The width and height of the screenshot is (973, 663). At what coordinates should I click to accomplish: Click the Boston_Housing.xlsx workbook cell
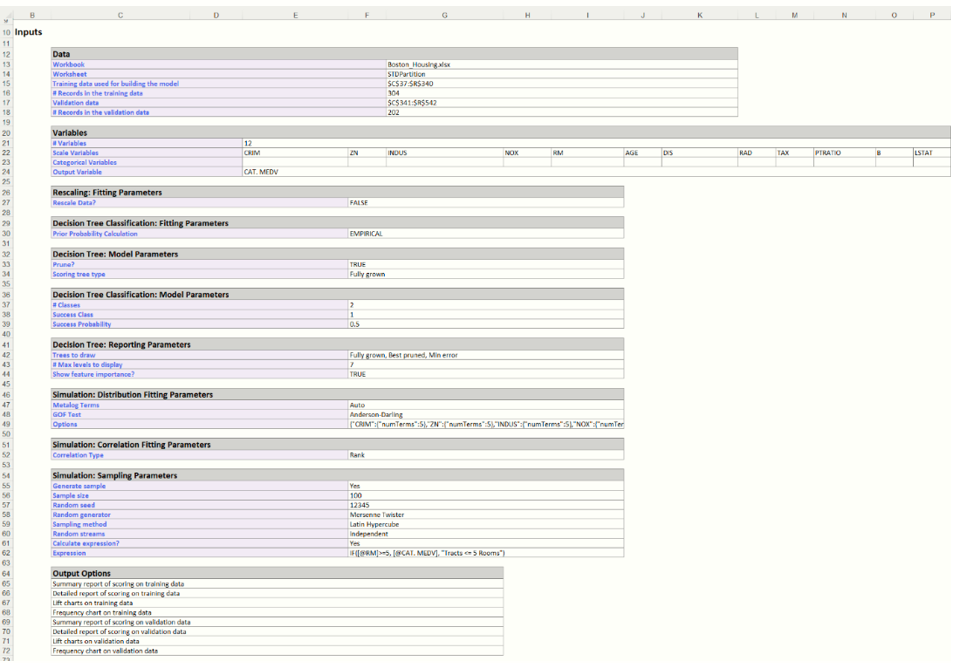420,64
